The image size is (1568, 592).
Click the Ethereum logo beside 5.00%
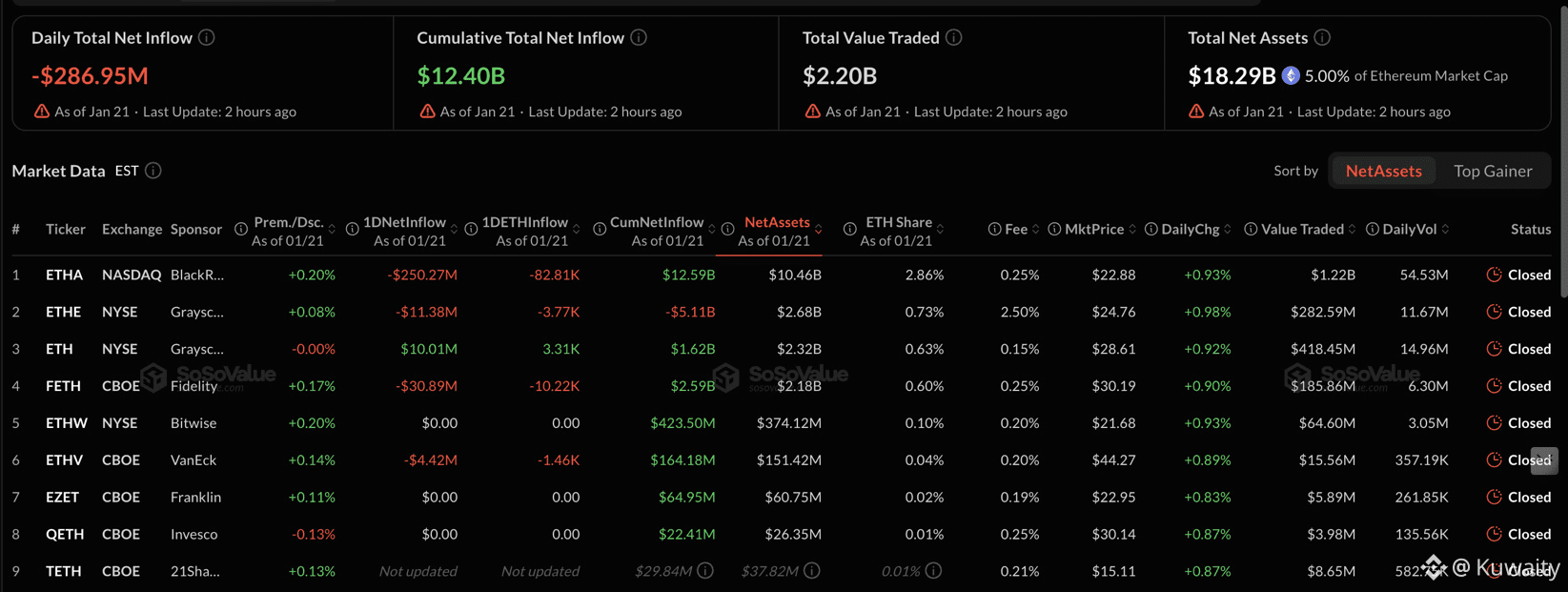(x=1291, y=75)
